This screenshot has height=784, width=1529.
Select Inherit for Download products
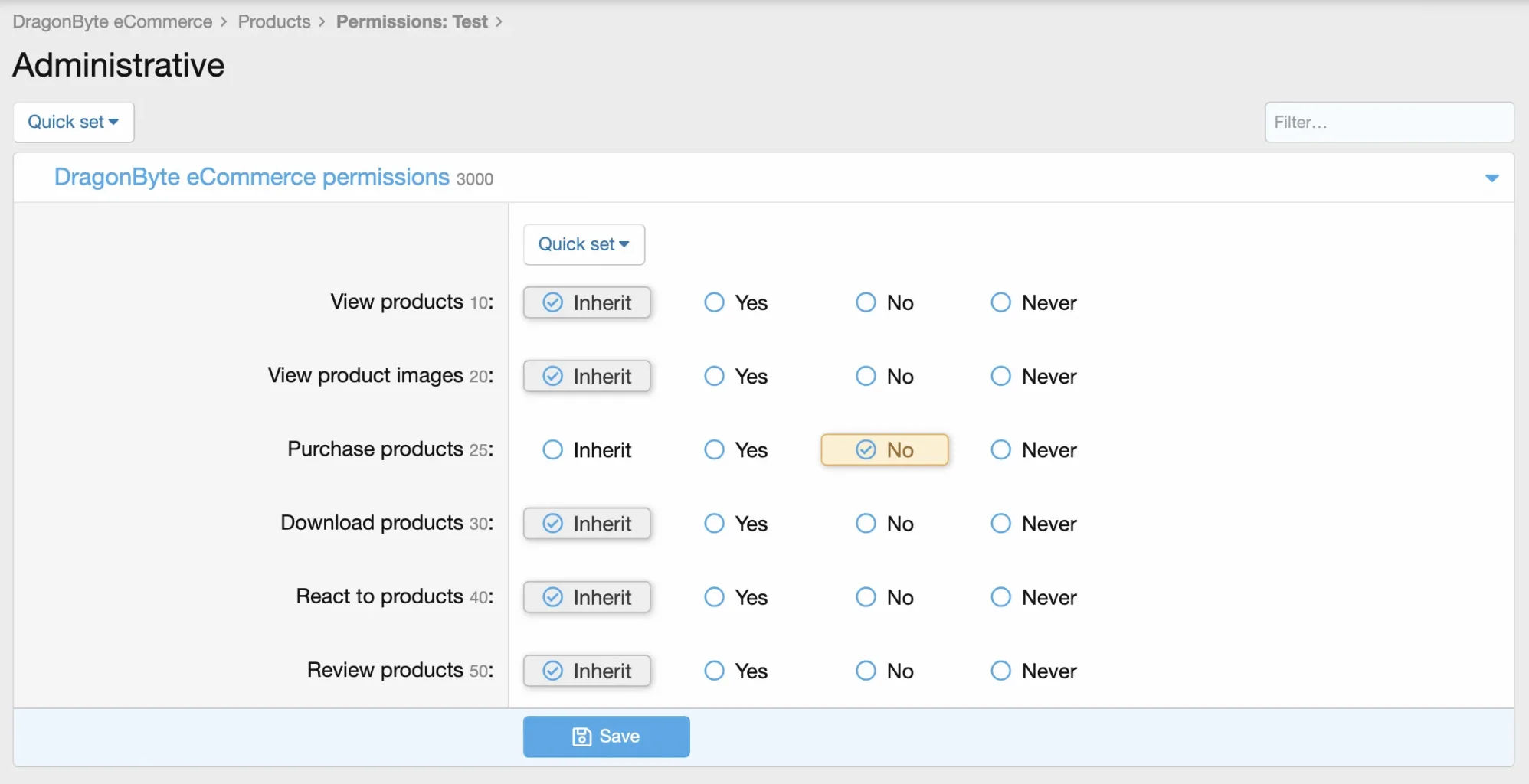coord(587,524)
